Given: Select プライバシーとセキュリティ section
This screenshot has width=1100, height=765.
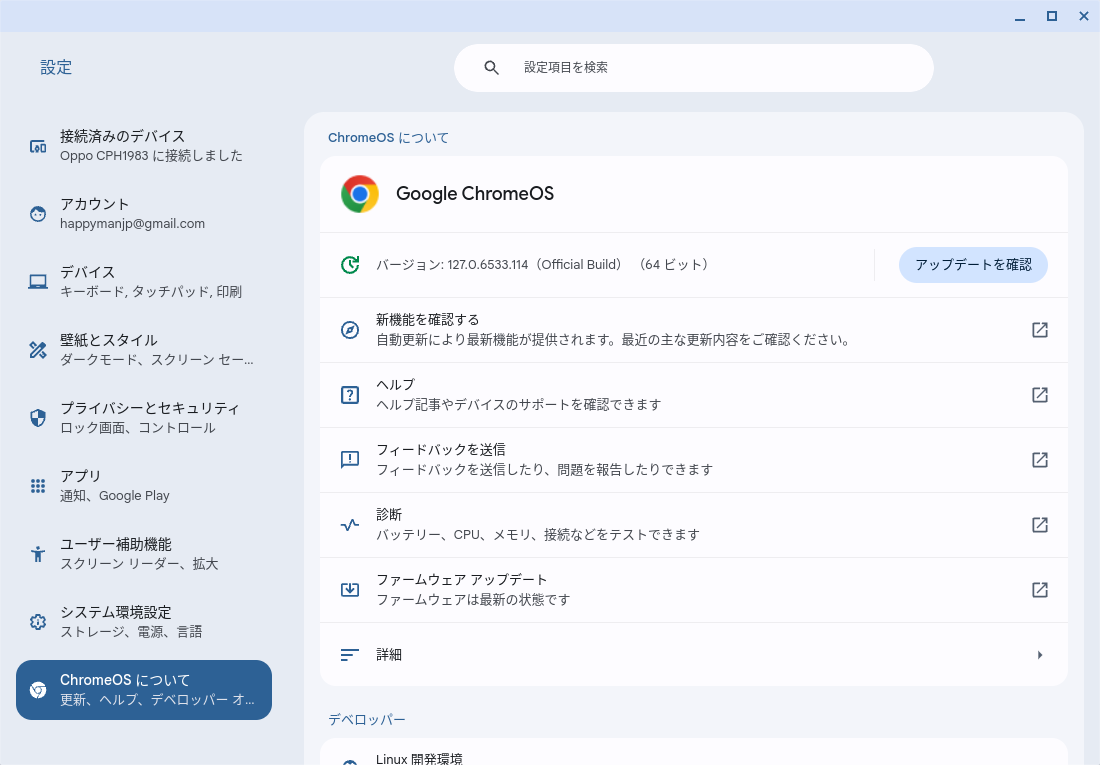Looking at the screenshot, I should (144, 418).
